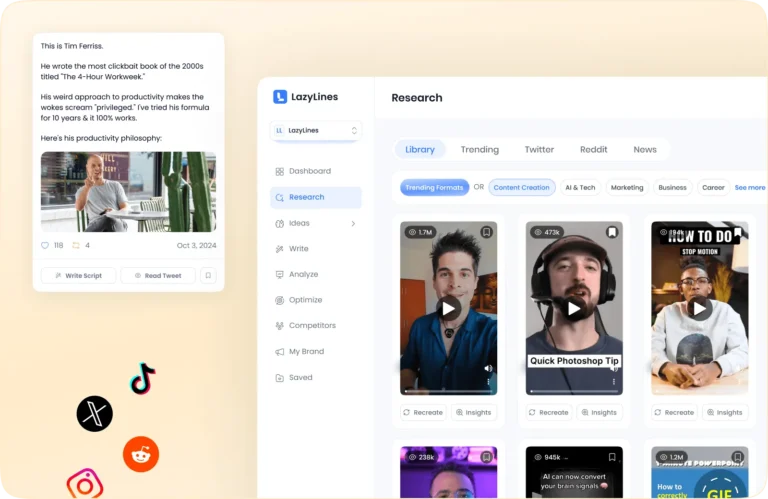768x499 pixels.
Task: Play the Stop Motion video
Action: (x=699, y=309)
